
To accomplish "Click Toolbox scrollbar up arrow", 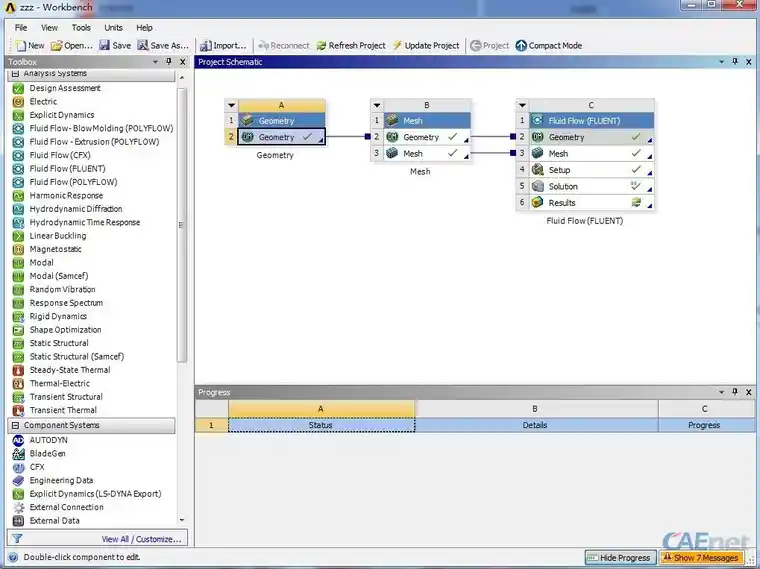I will pos(182,78).
